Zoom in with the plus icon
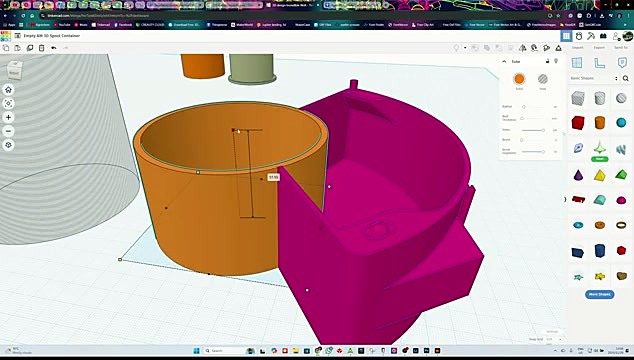Viewport: 634px width, 360px height. coord(8,117)
